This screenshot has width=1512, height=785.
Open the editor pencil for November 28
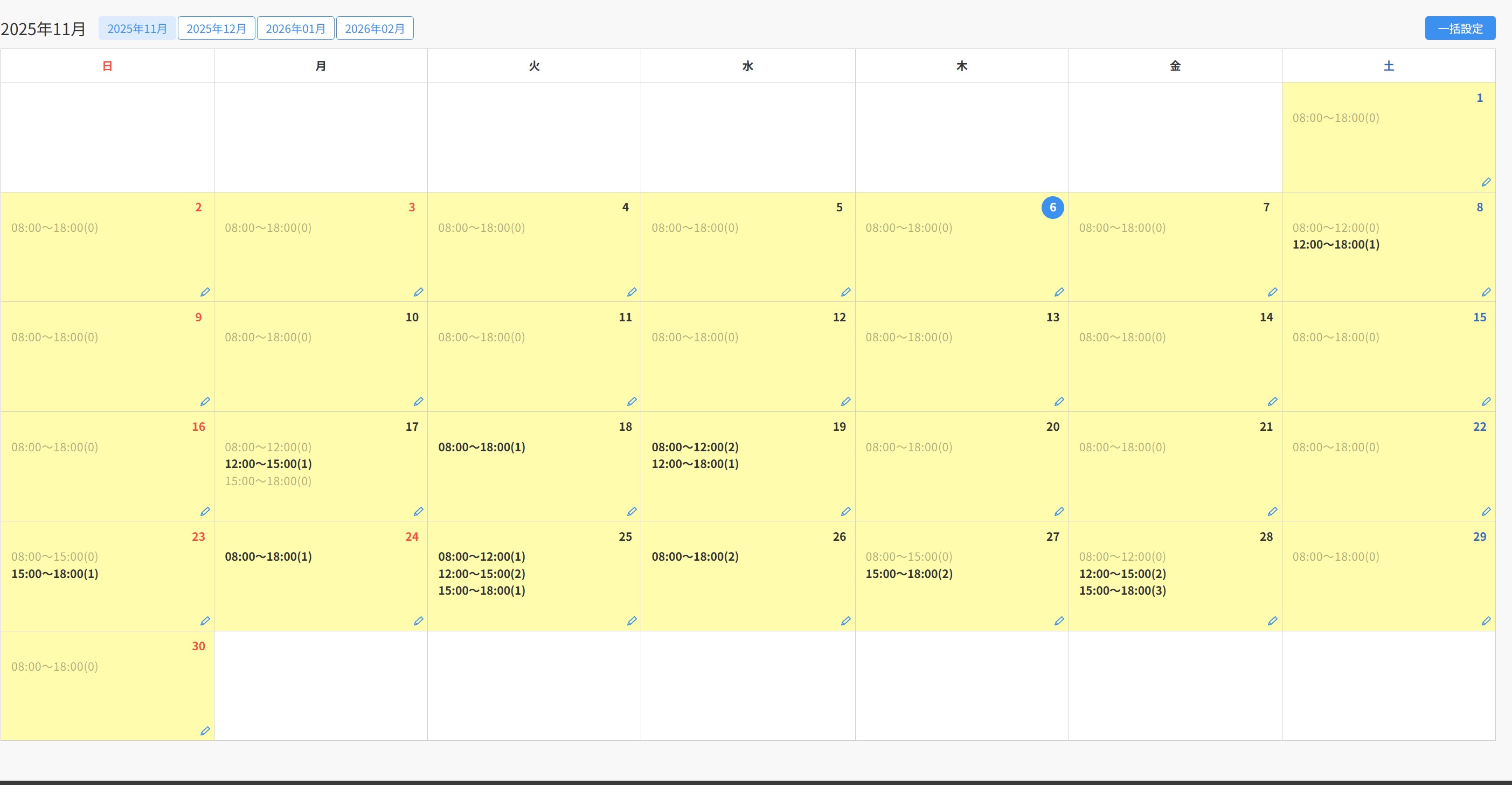point(1272,621)
